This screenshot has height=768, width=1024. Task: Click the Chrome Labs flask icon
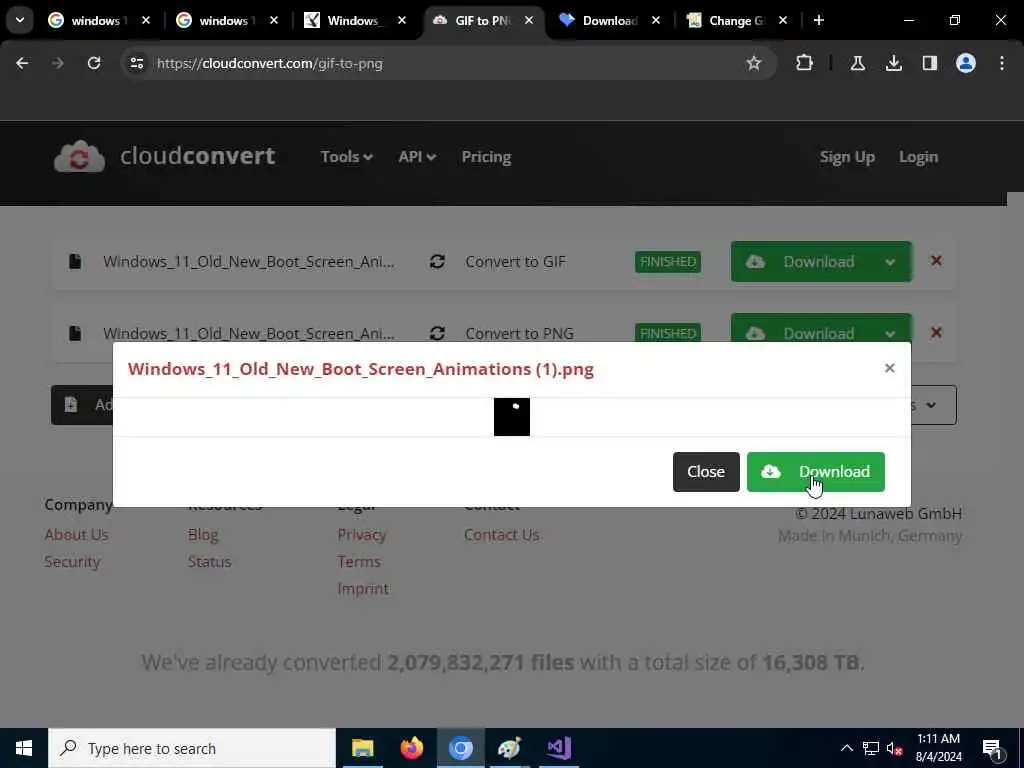pyautogui.click(x=857, y=63)
